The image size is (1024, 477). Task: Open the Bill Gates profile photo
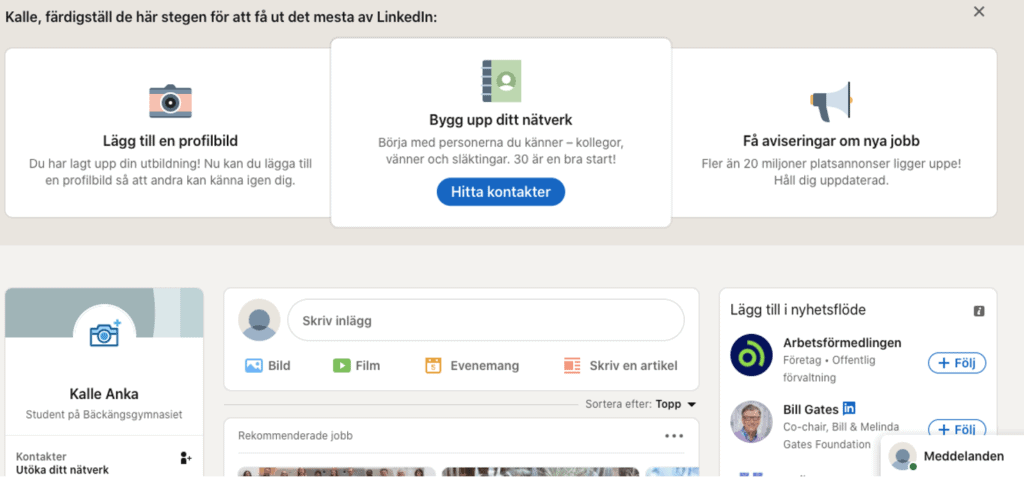point(751,421)
